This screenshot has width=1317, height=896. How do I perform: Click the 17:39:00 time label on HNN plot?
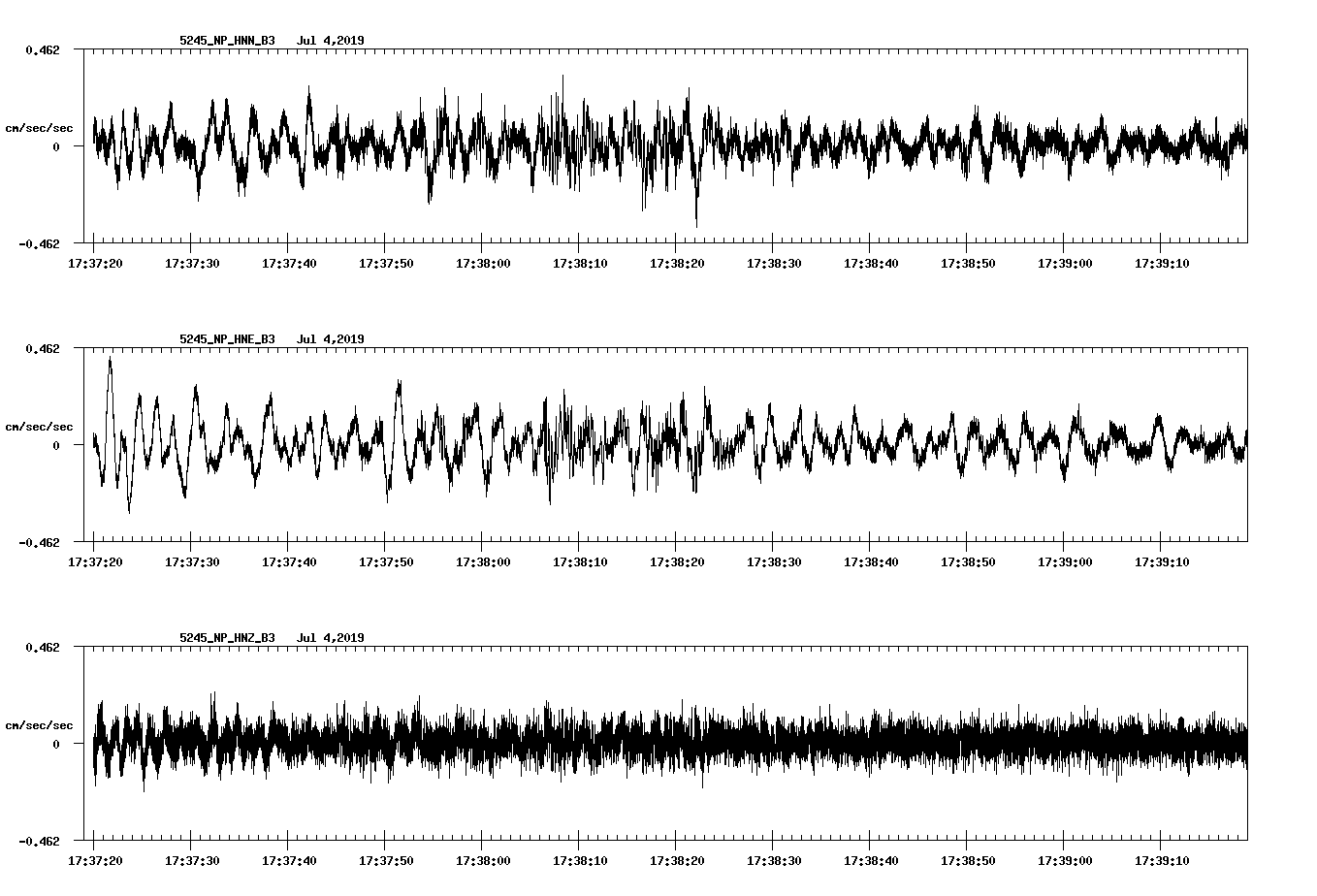pos(1065,264)
